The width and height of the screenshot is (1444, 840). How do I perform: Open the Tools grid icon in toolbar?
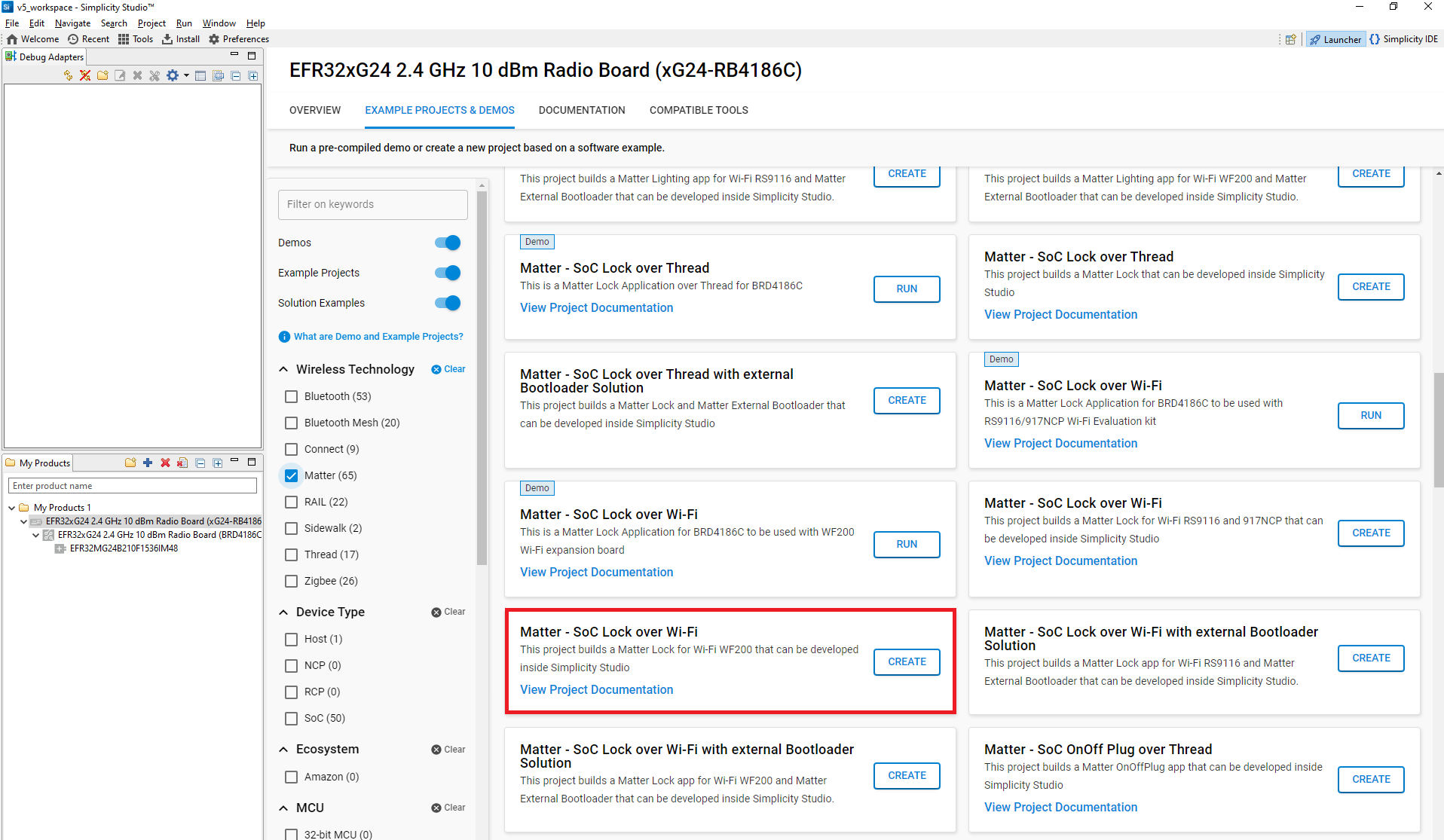(x=124, y=39)
